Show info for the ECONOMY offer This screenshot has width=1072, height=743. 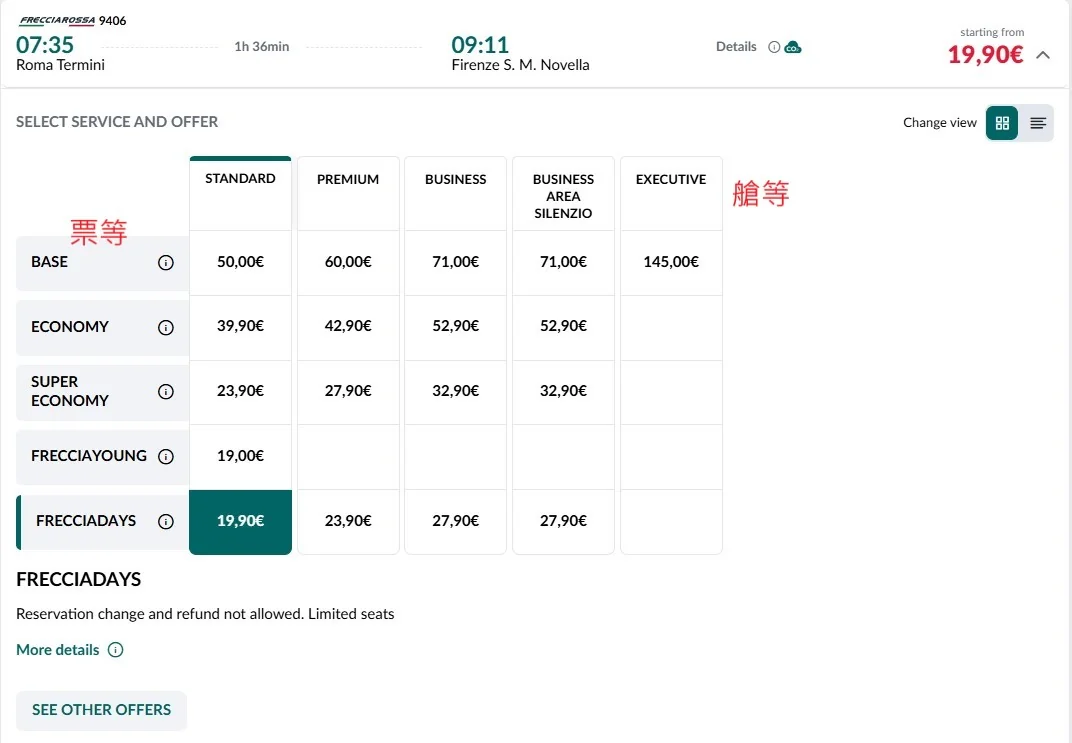coord(165,327)
